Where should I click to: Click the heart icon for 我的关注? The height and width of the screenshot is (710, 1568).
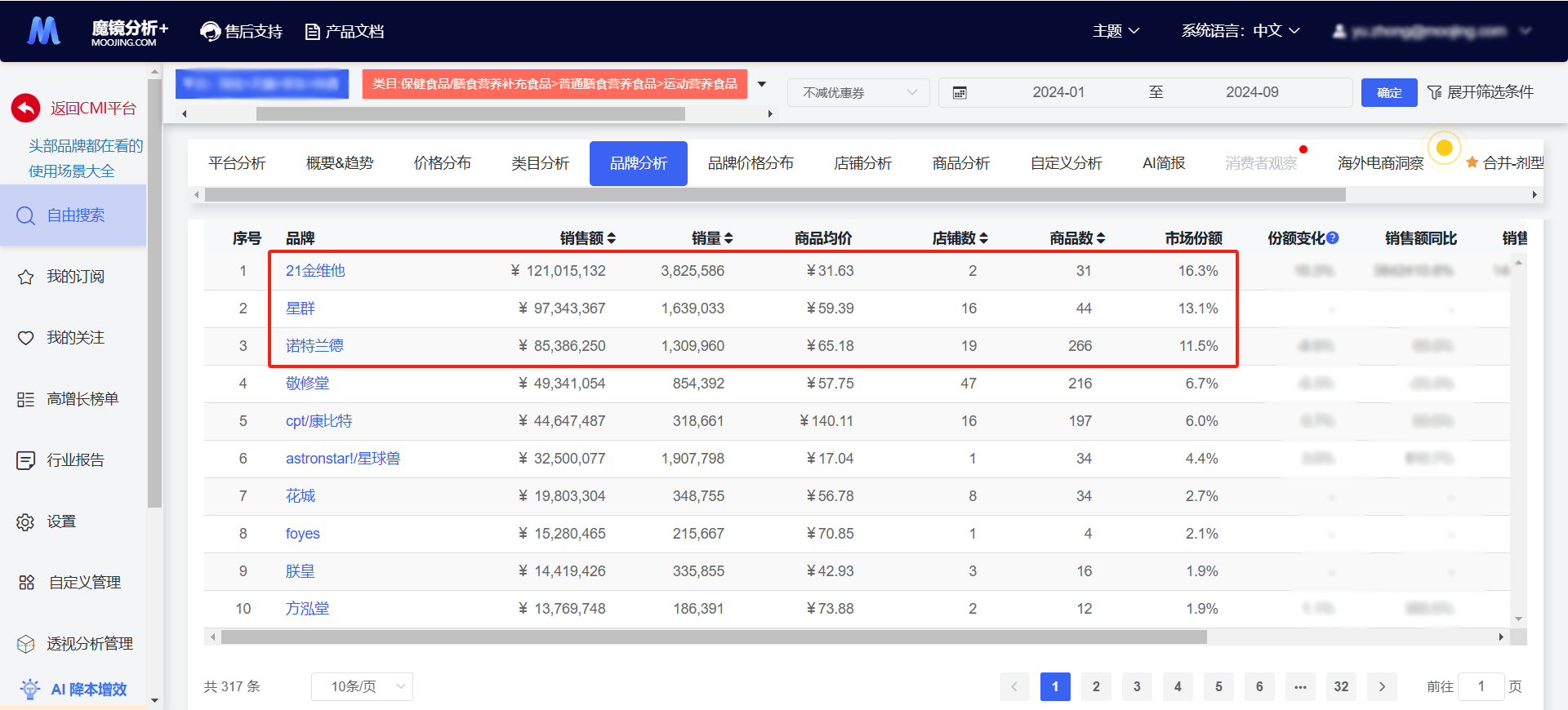tap(26, 338)
